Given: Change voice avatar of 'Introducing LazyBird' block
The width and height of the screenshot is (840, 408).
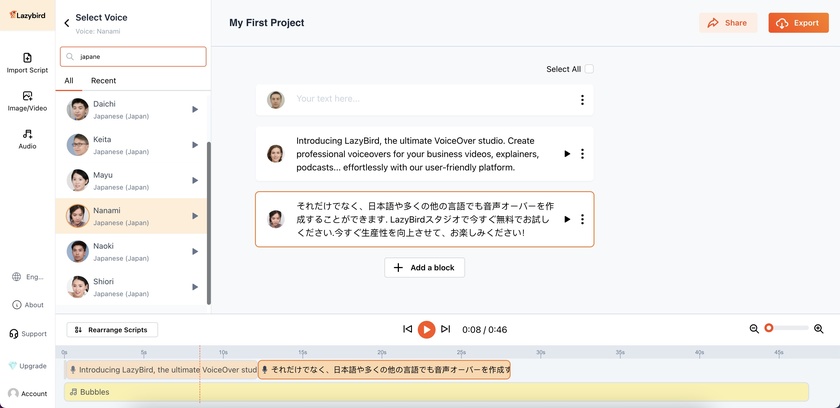Looking at the screenshot, I should tap(275, 154).
